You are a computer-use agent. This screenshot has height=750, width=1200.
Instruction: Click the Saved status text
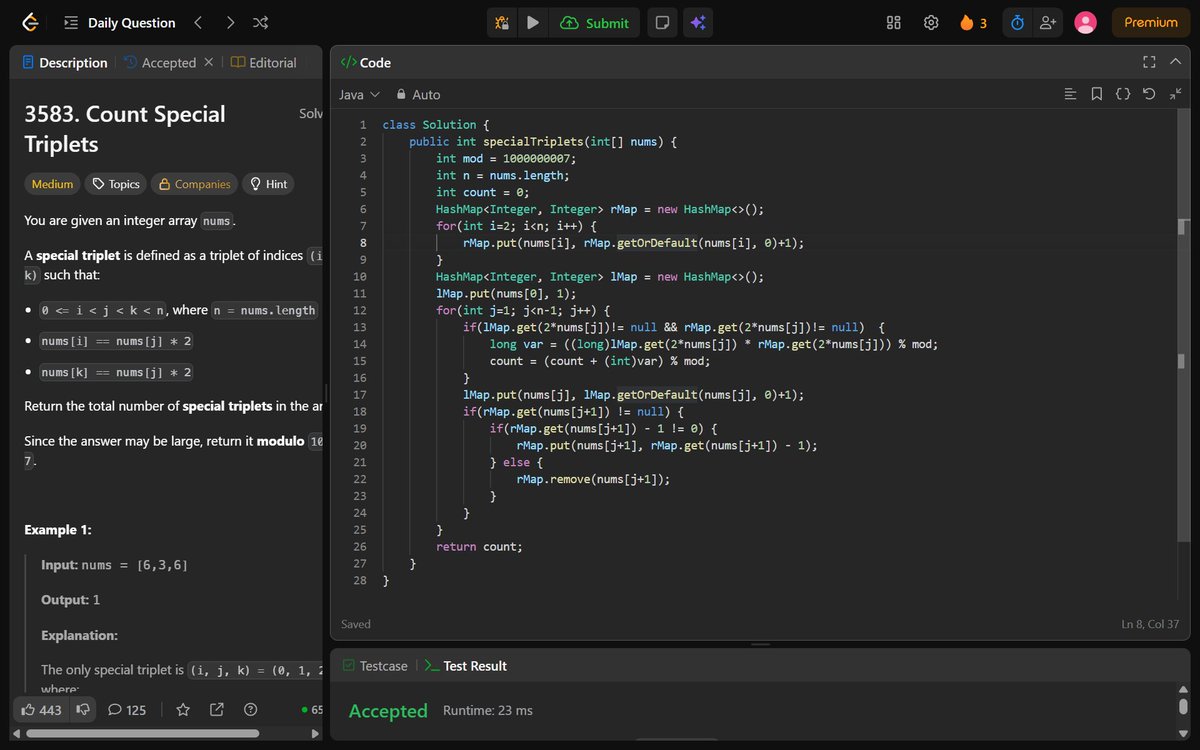tap(356, 624)
